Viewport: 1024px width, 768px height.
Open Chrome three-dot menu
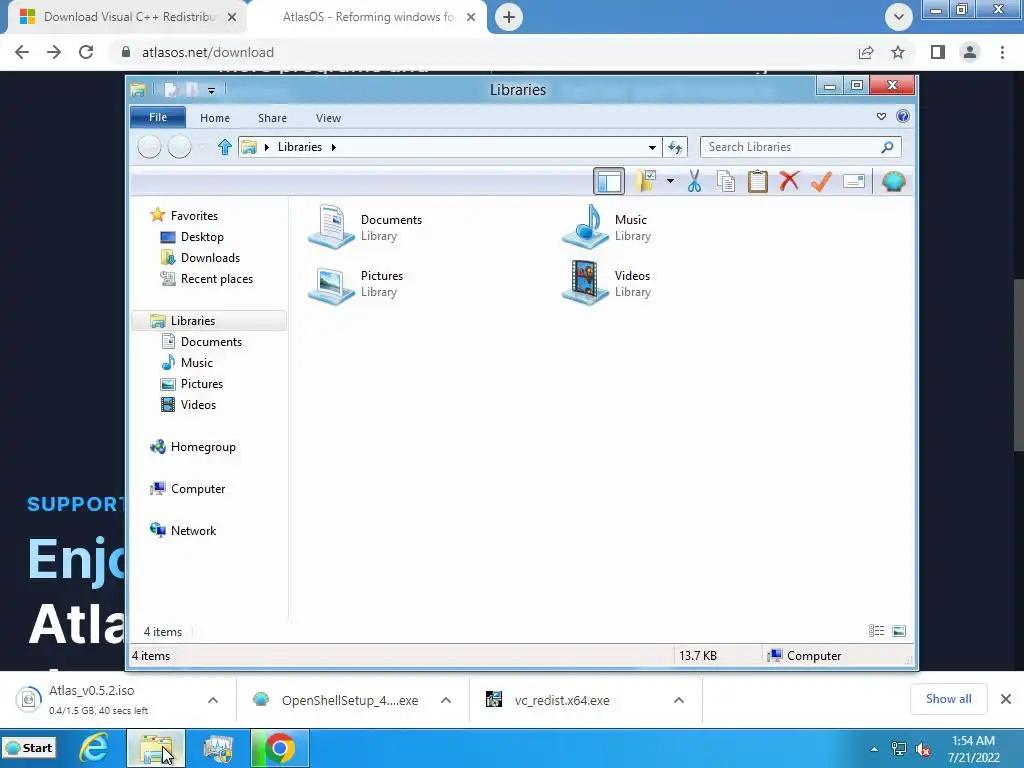tap(1002, 52)
